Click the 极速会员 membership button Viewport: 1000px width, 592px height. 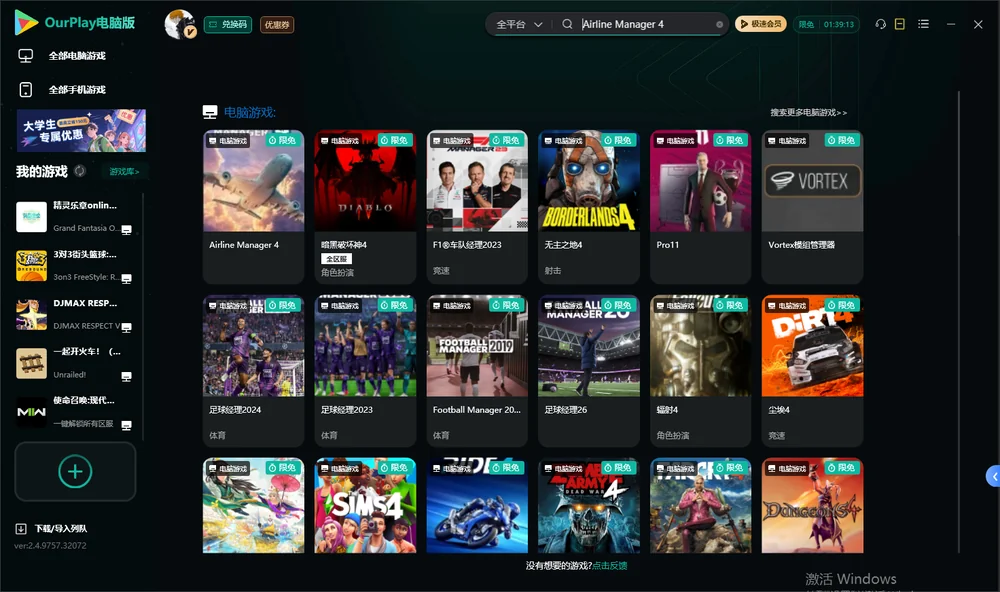pyautogui.click(x=760, y=24)
